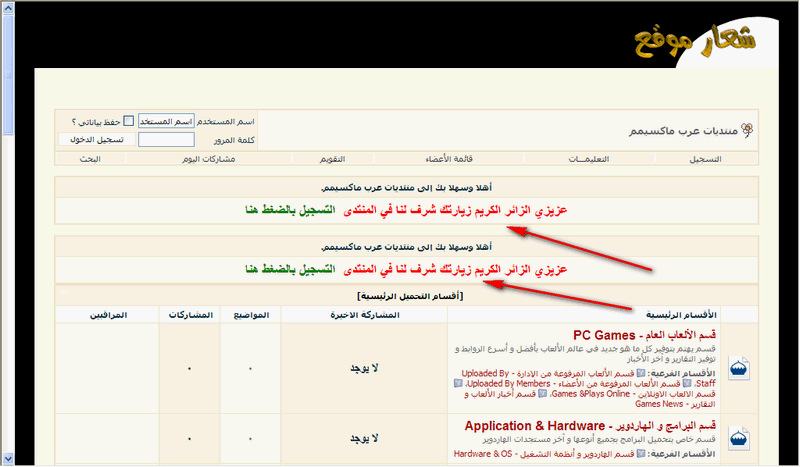The width and height of the screenshot is (800, 467).
Task: Click the شعار موقع site logo
Action: click(694, 40)
